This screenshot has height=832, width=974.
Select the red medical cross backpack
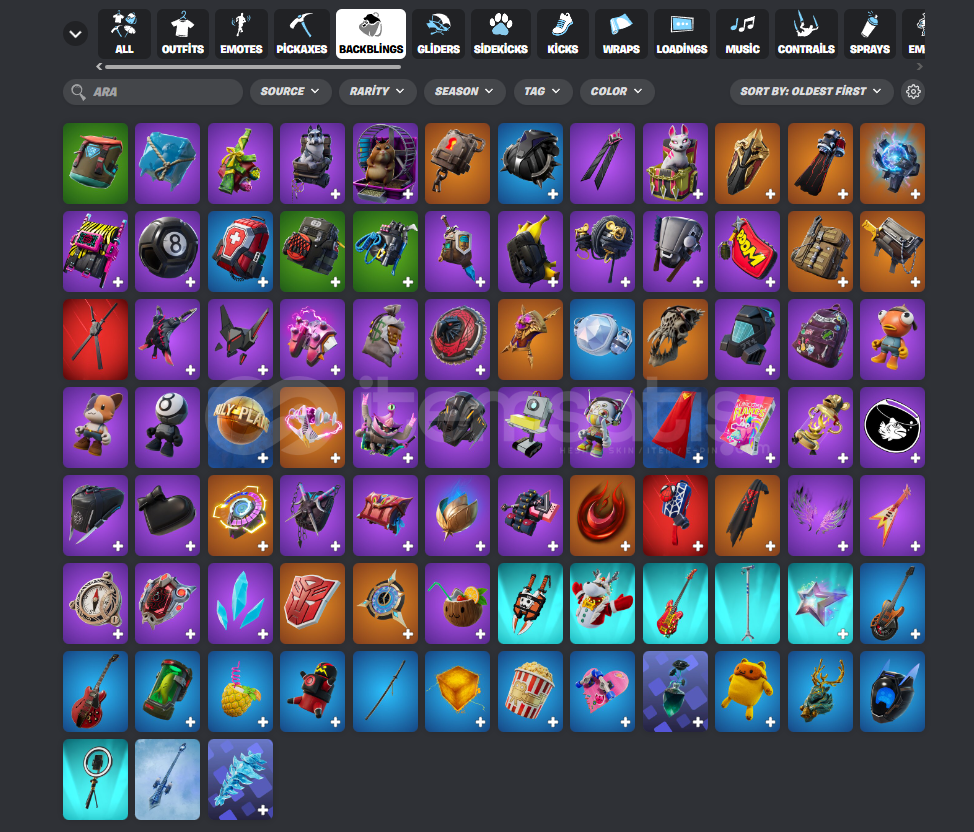point(240,252)
